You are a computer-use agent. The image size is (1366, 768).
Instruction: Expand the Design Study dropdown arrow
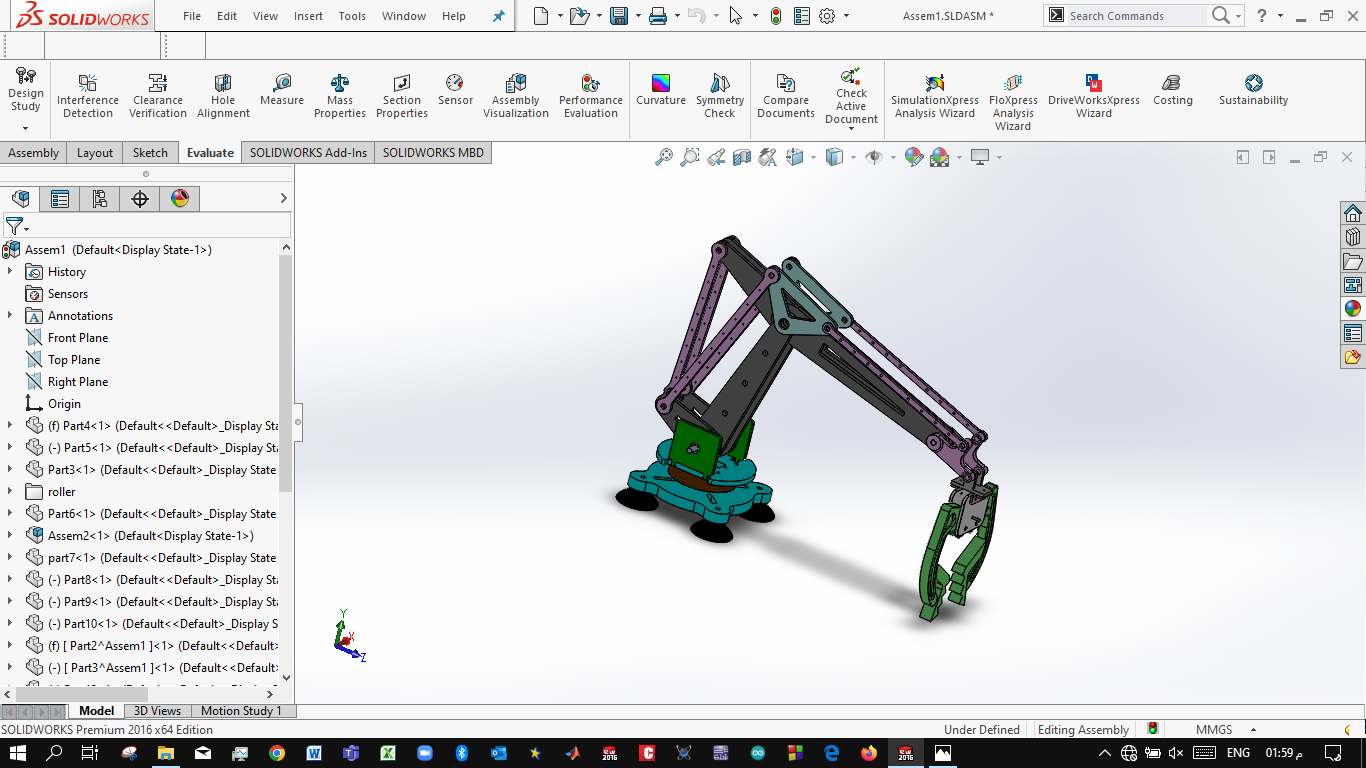(x=25, y=128)
